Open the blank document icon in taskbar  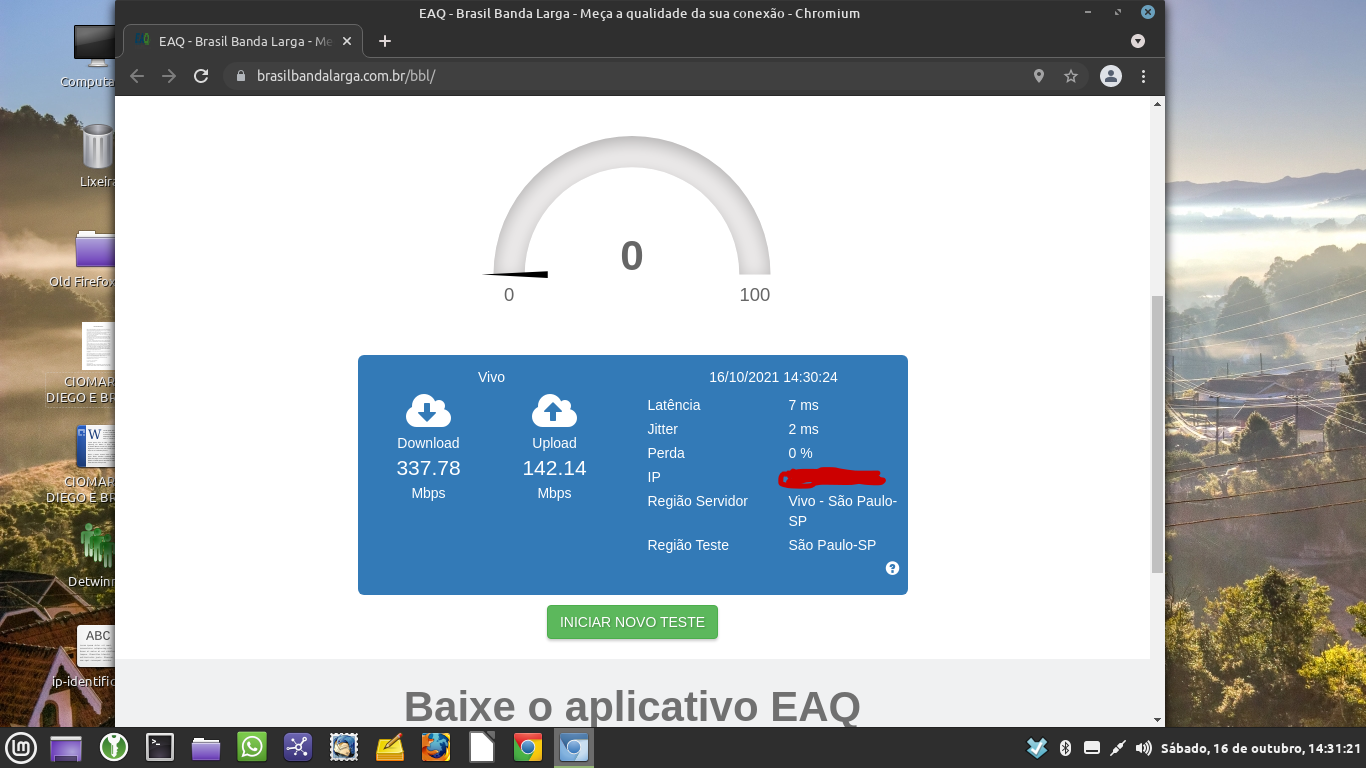pyautogui.click(x=482, y=747)
